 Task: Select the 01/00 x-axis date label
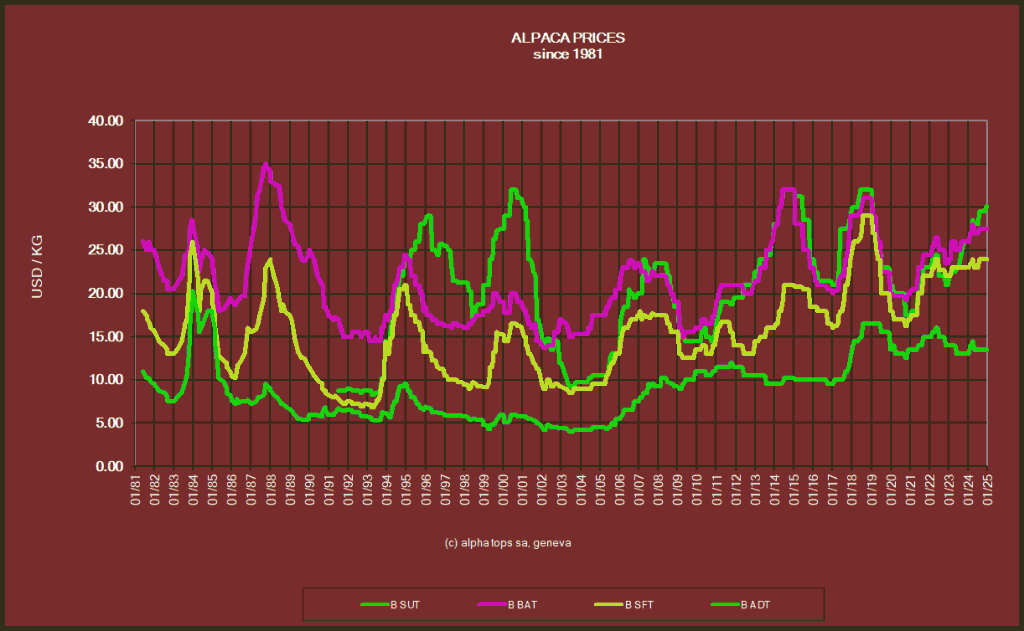[x=504, y=490]
